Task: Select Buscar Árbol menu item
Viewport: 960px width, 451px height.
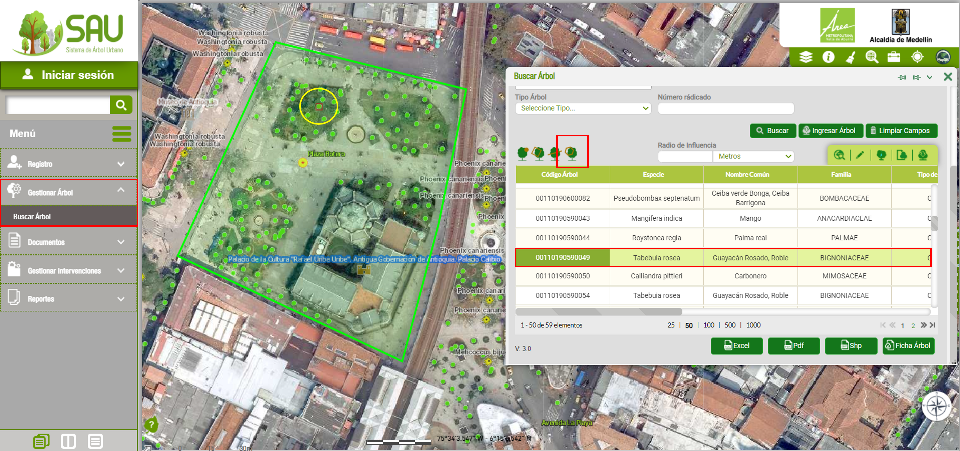Action: click(x=33, y=216)
